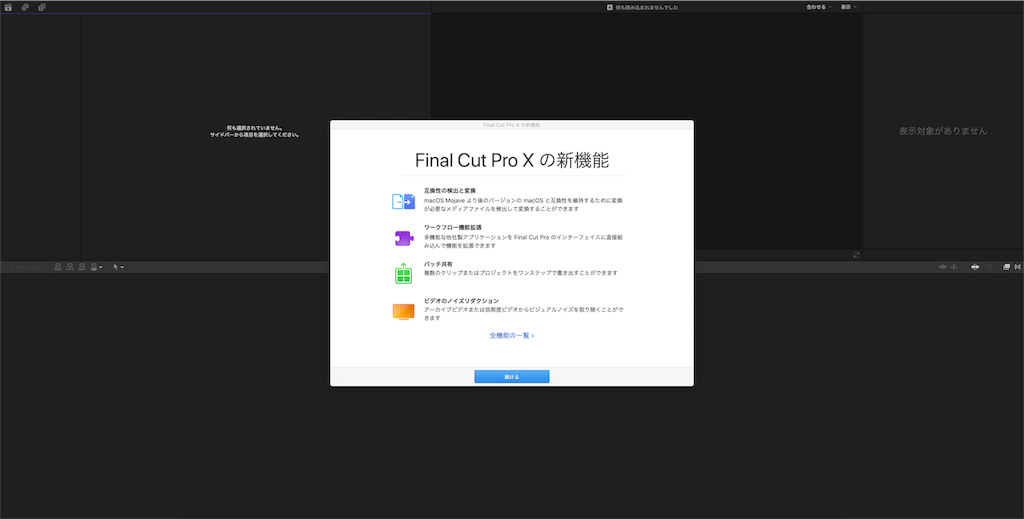Click the 互換性の検出と変換 heading
This screenshot has height=519, width=1024.
[450, 191]
